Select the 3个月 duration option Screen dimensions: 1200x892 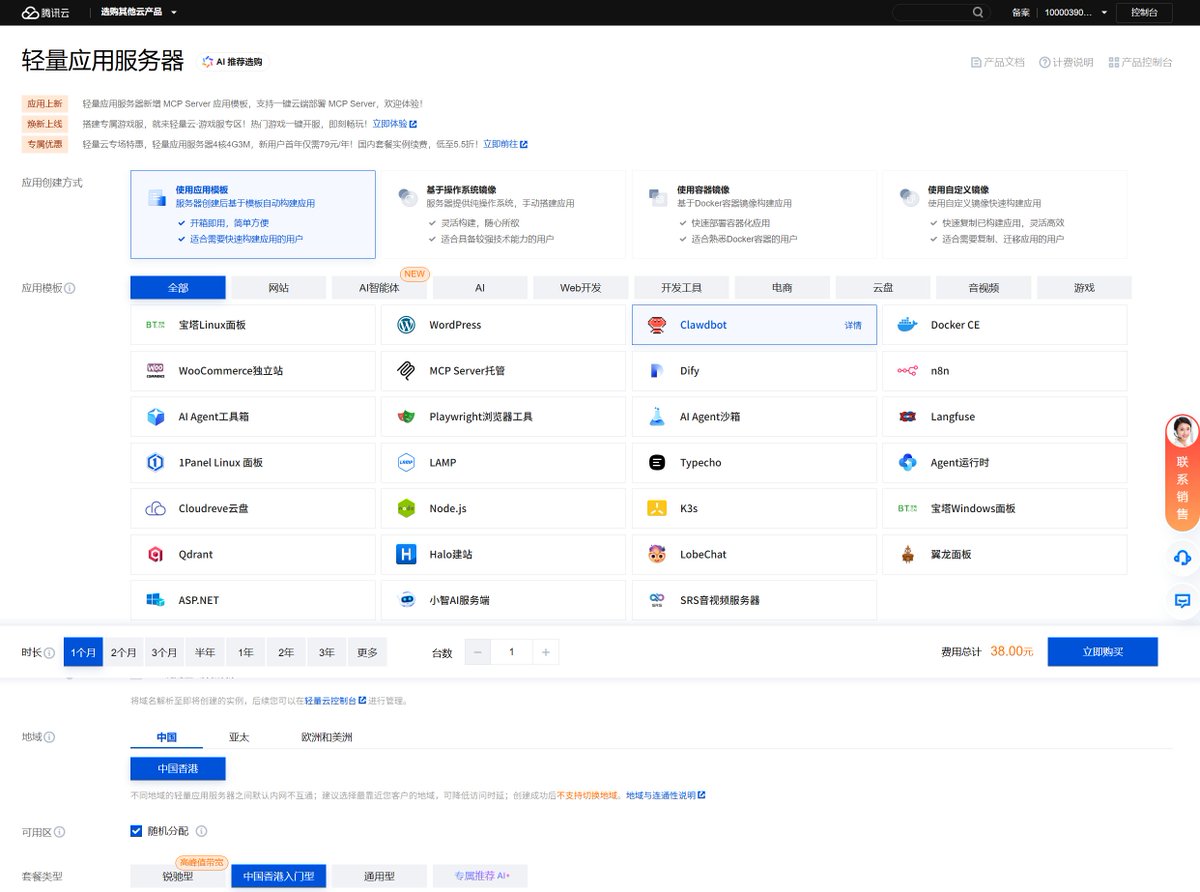[164, 652]
